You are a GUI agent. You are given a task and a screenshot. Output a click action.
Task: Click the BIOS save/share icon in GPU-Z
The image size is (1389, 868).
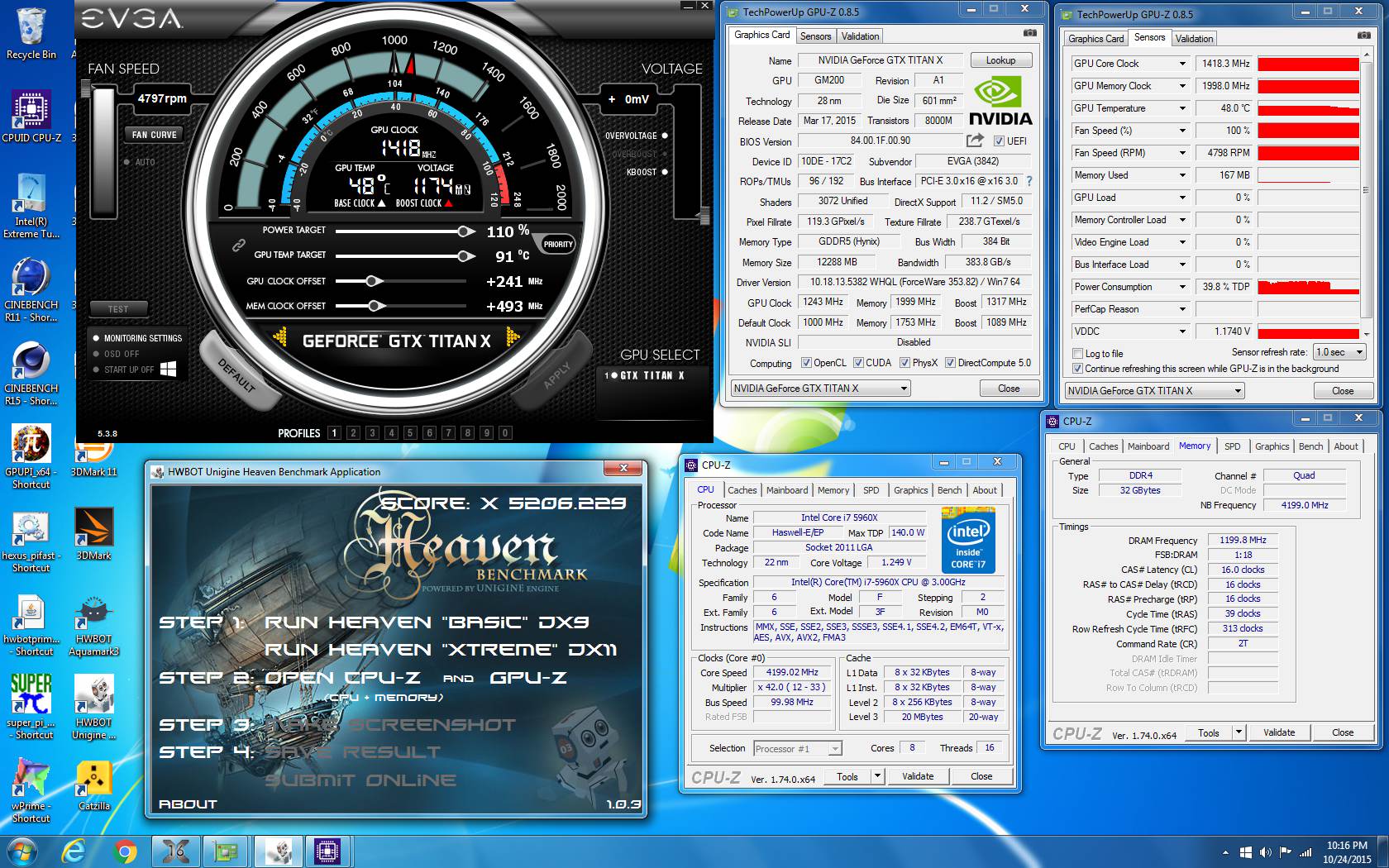pos(976,141)
